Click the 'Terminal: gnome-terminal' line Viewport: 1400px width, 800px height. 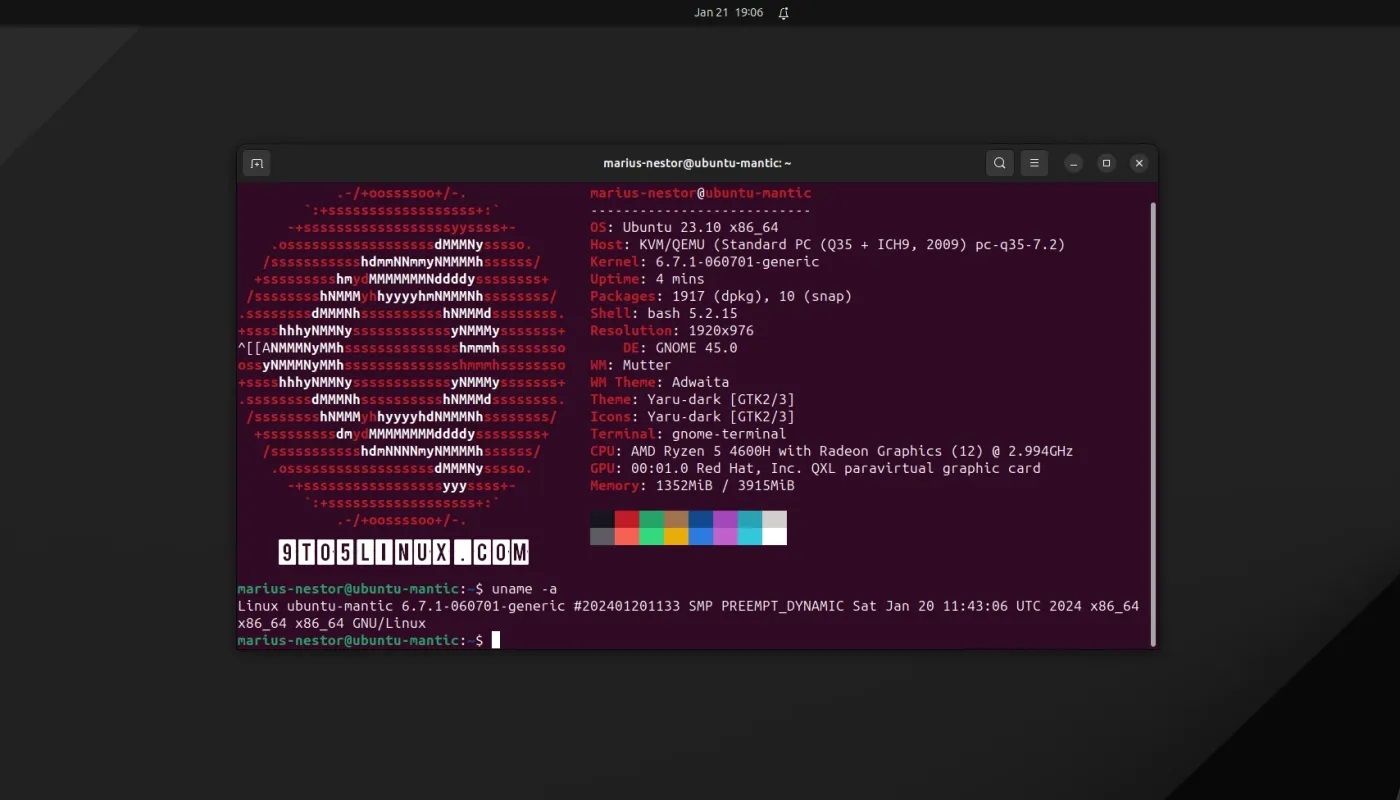pos(688,434)
